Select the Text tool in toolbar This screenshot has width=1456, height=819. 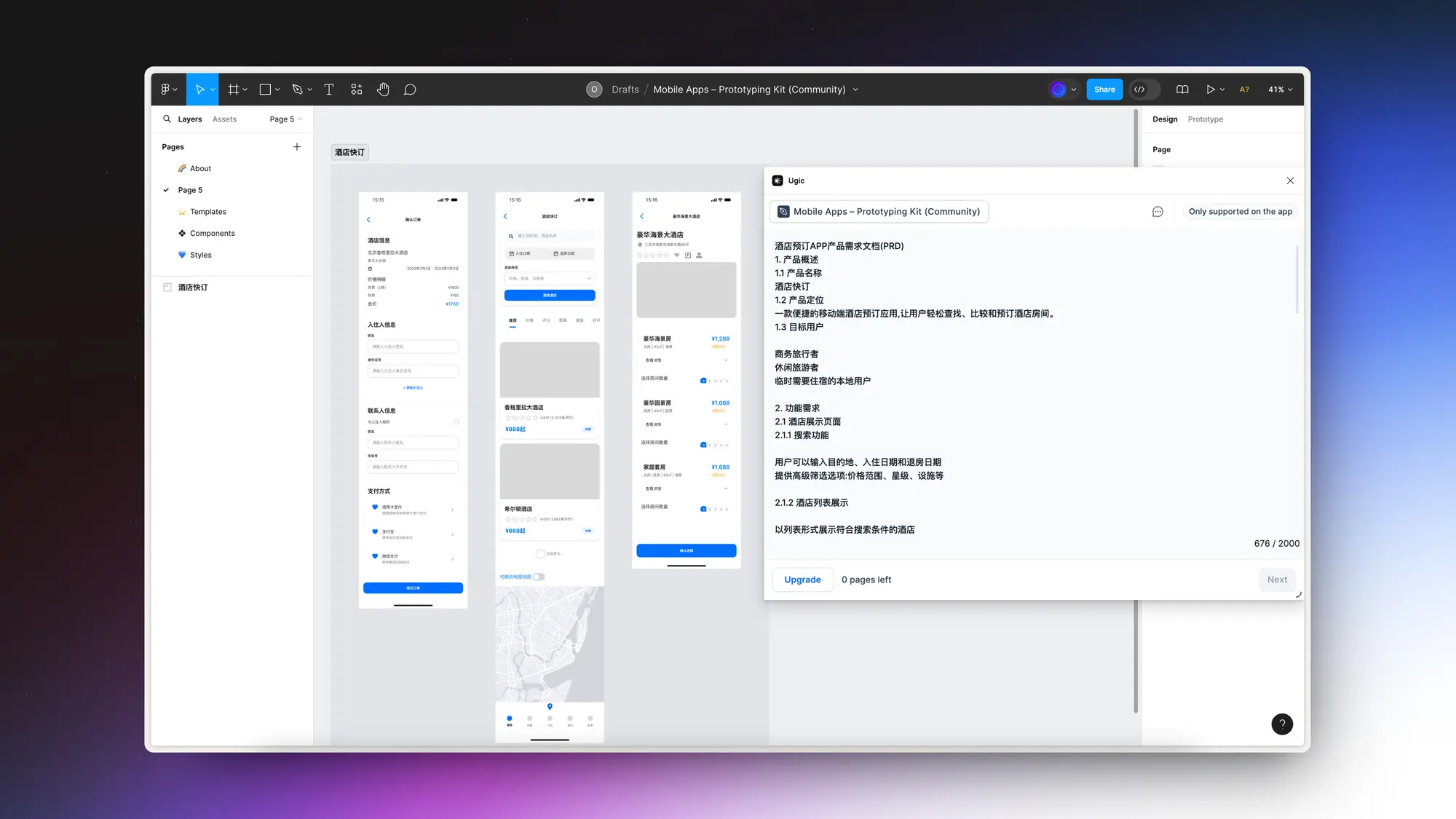(329, 89)
